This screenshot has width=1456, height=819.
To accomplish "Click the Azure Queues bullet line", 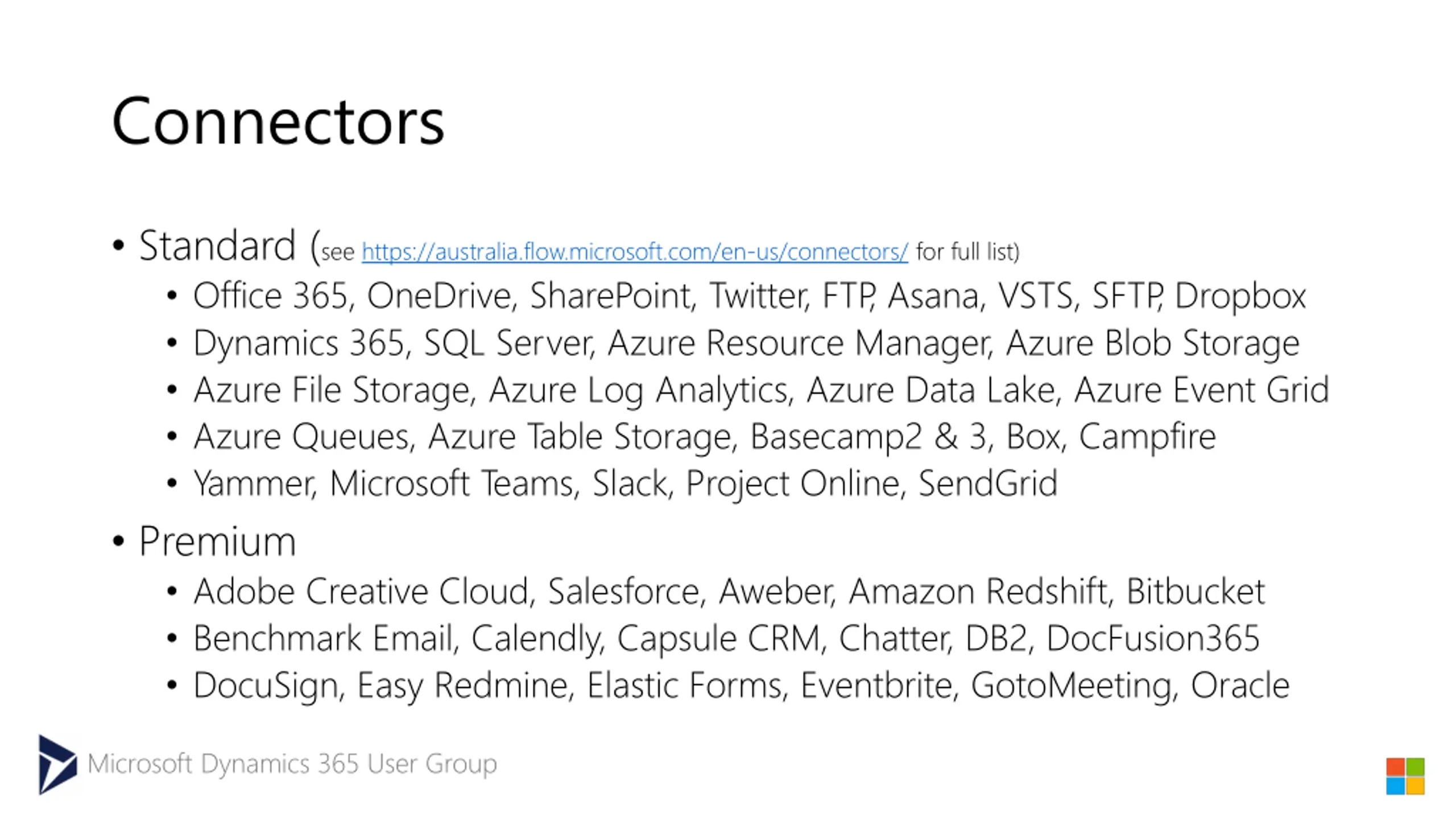I will tap(705, 437).
